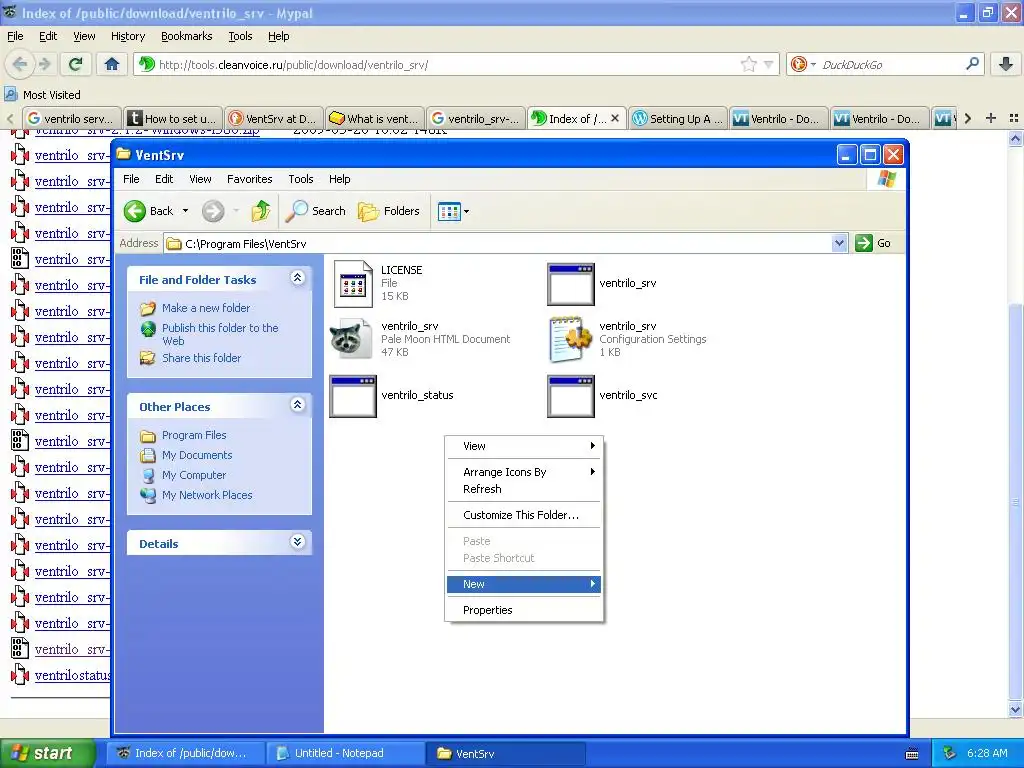The image size is (1024, 768).
Task: Open the Bookmarks menu in Mypal
Action: point(187,36)
